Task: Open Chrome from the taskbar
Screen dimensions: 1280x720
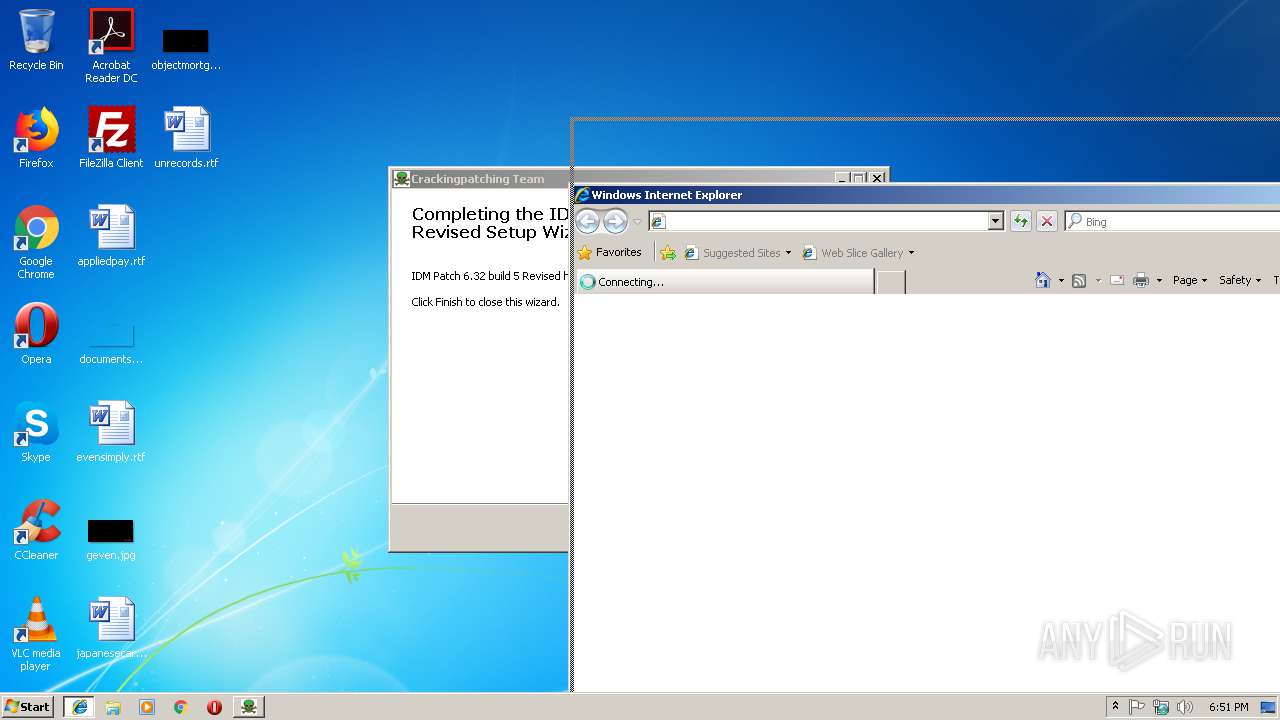Action: tap(180, 707)
